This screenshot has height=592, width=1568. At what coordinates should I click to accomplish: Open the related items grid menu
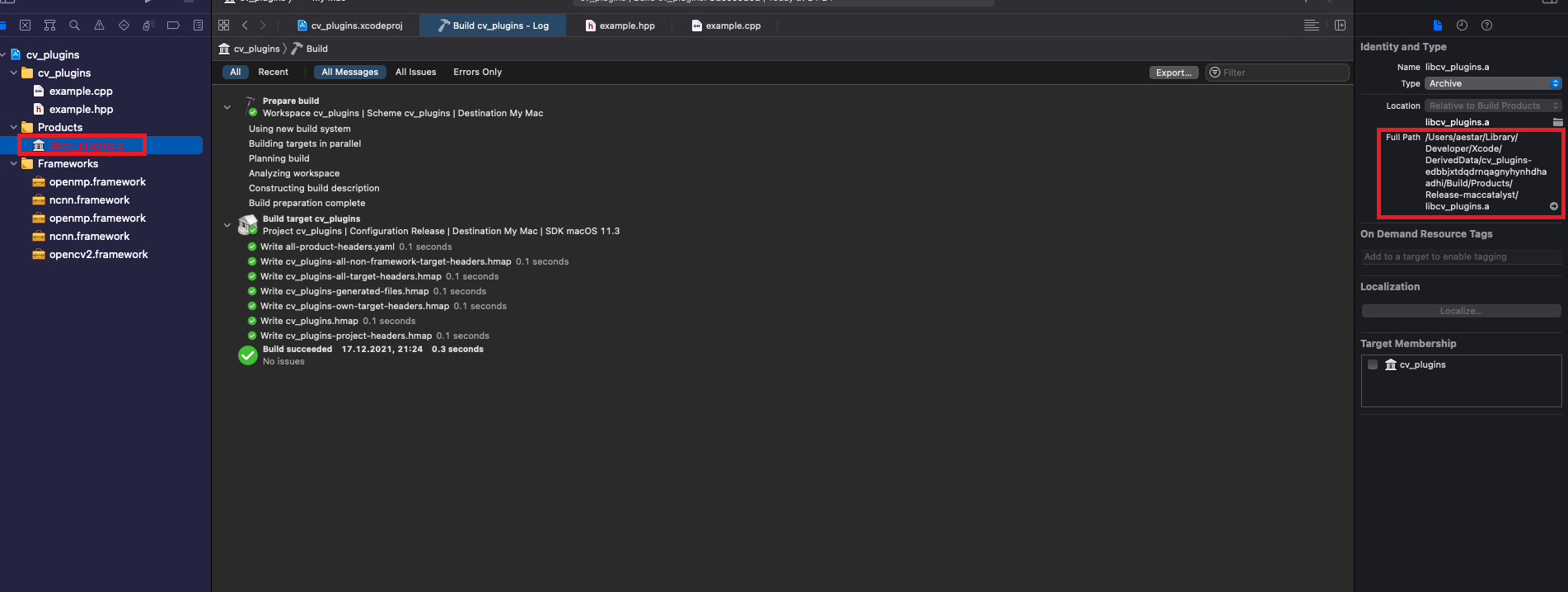click(x=223, y=26)
